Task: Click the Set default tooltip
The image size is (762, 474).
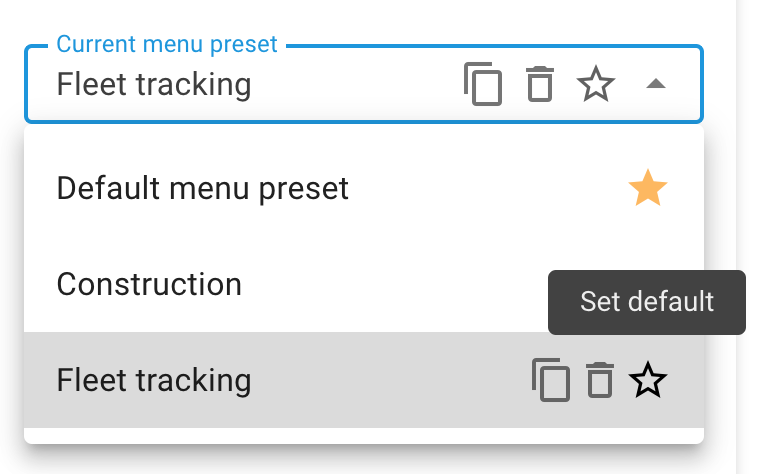Action: (647, 302)
